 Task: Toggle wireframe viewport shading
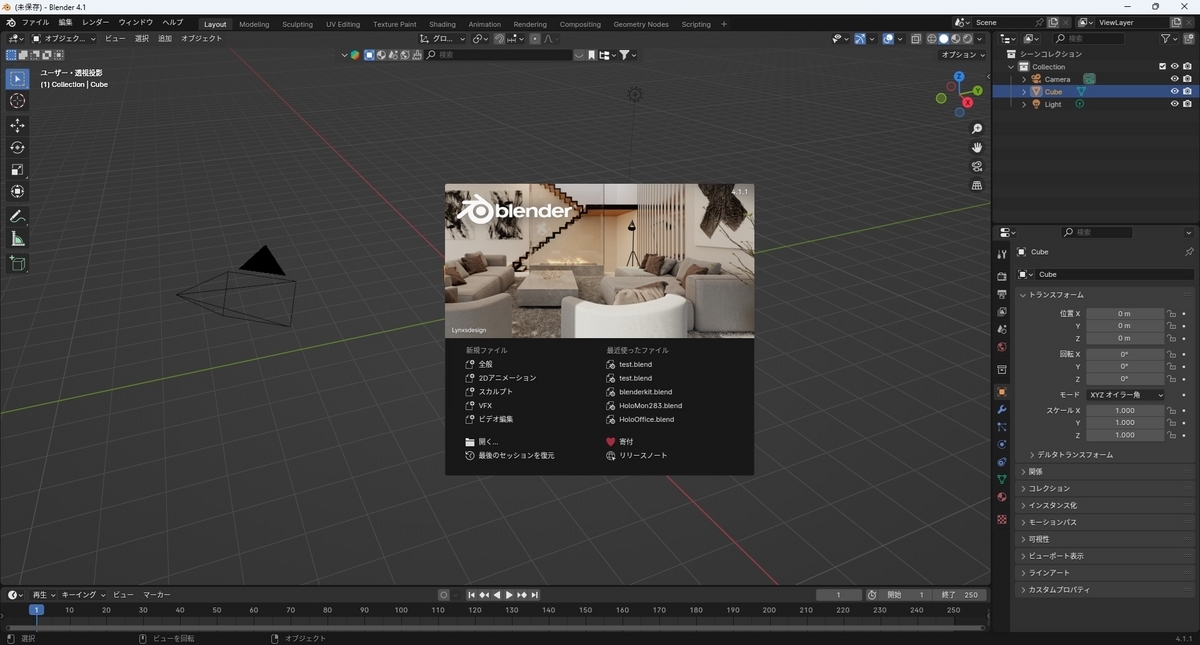tap(931, 39)
